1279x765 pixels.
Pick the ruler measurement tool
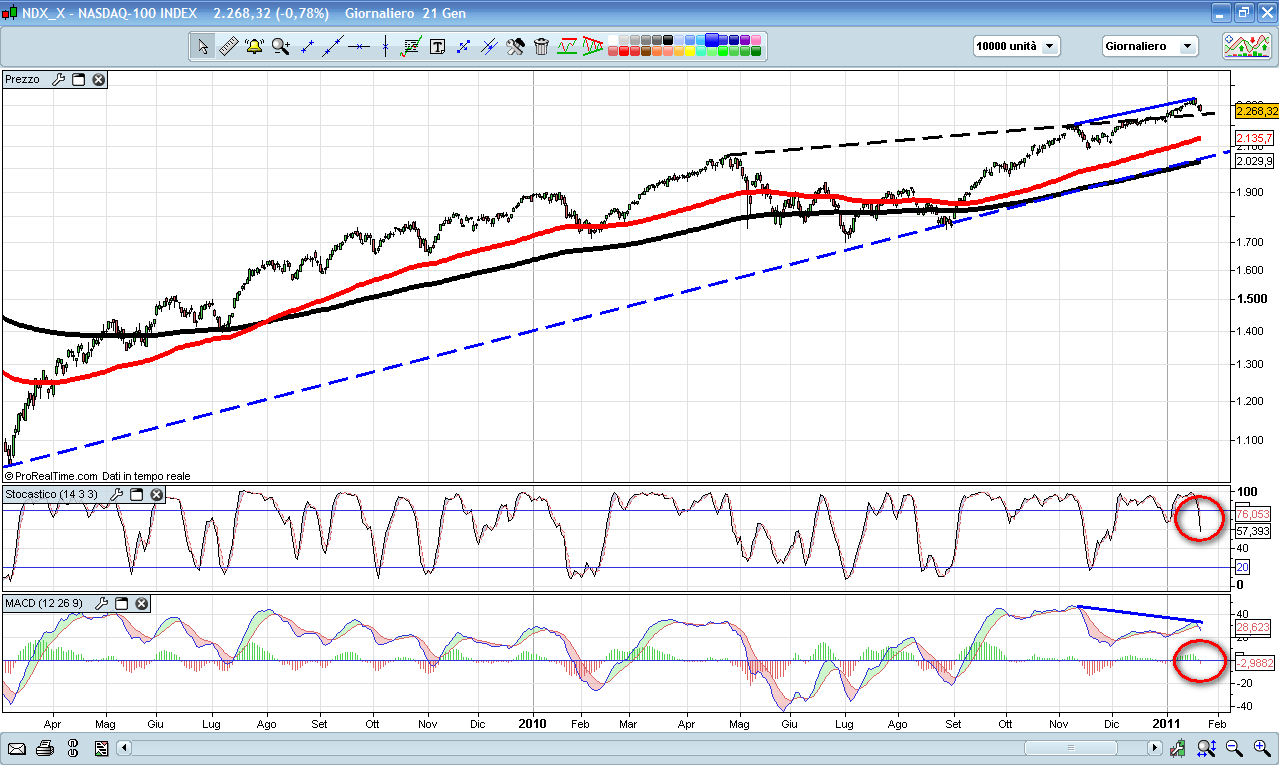tap(228, 46)
